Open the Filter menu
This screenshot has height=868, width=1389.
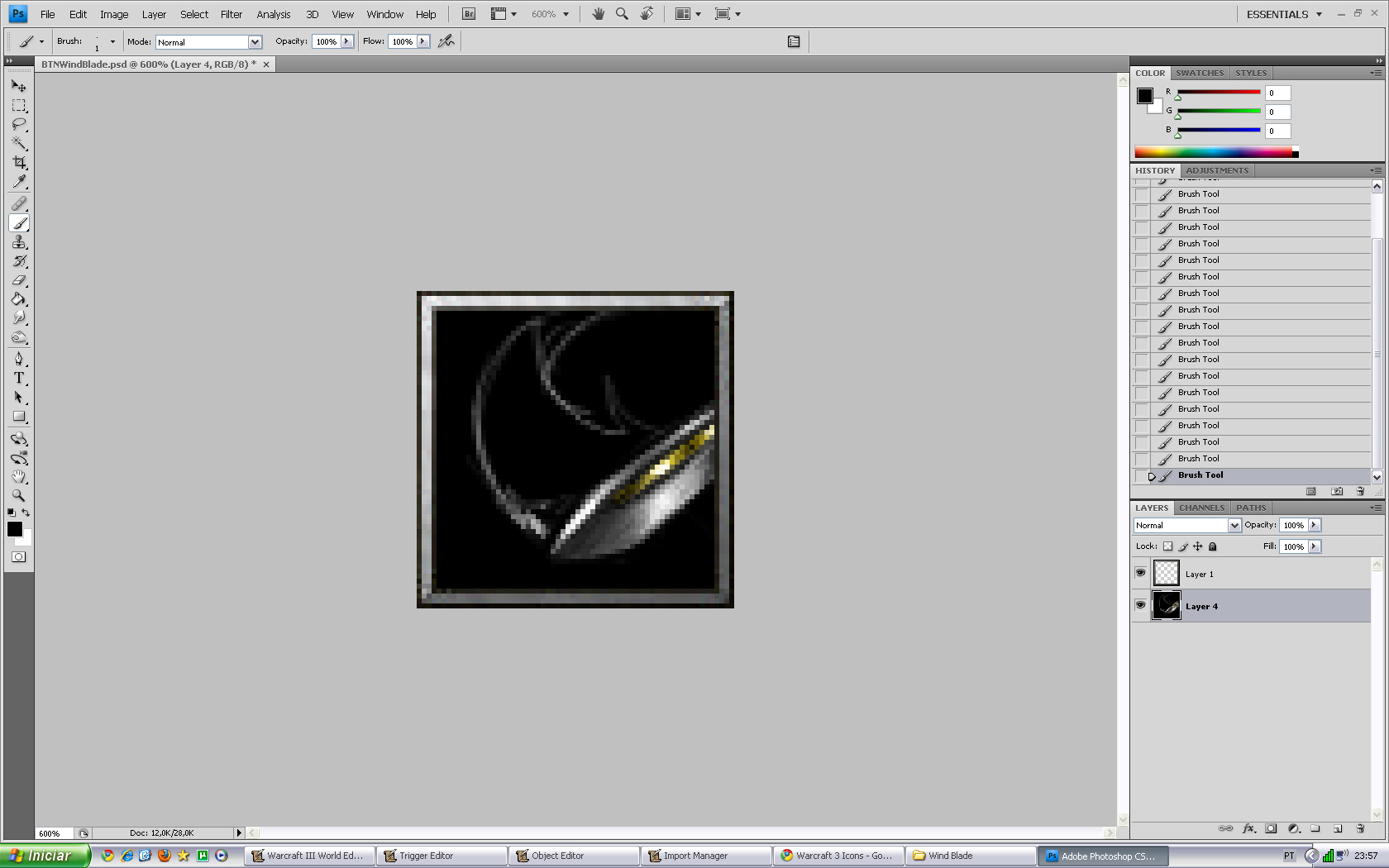pyautogui.click(x=231, y=14)
